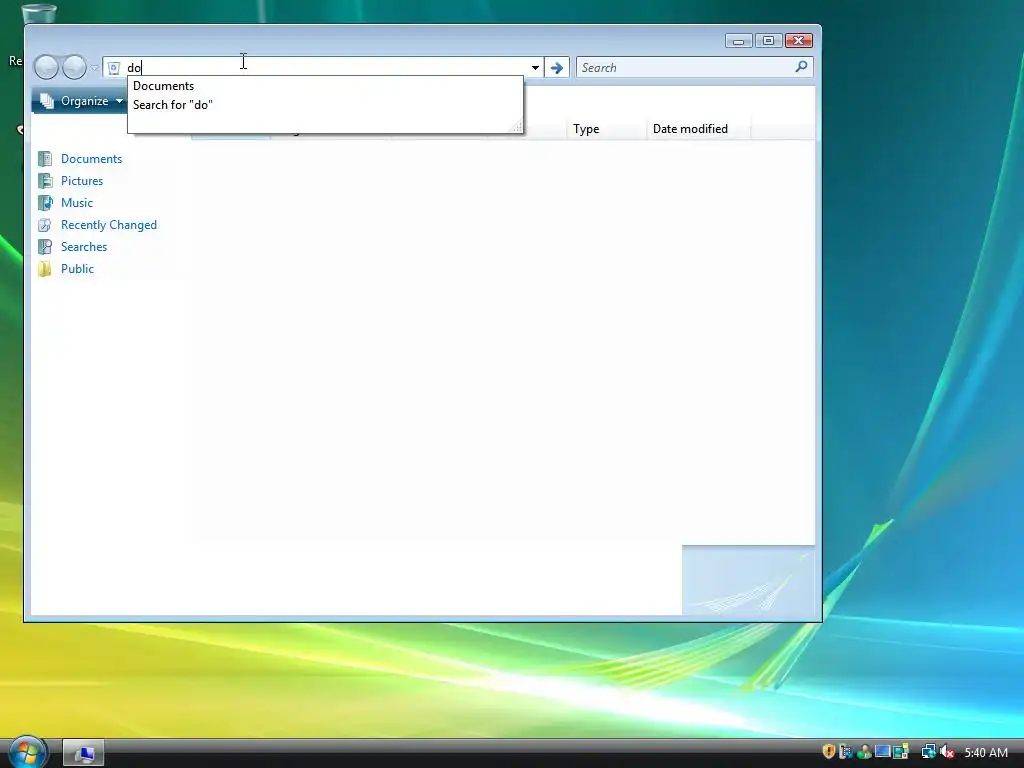Image resolution: width=1024 pixels, height=768 pixels.
Task: Click the yellow Public folder icon
Action: (x=45, y=269)
